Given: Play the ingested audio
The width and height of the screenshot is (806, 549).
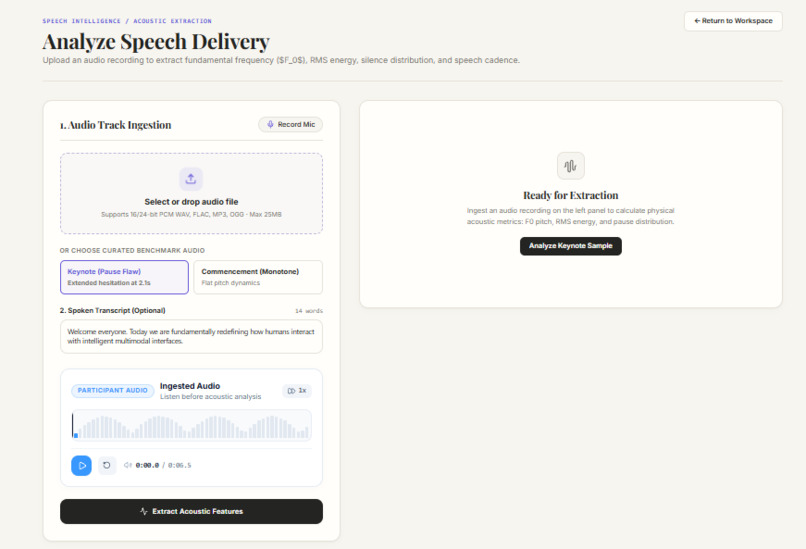Looking at the screenshot, I should pyautogui.click(x=81, y=466).
